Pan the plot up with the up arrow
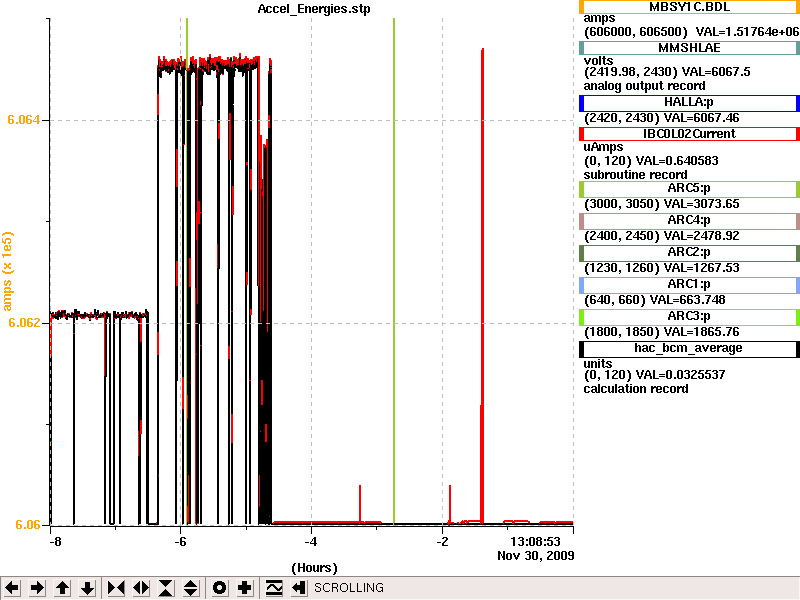The height and width of the screenshot is (600, 800). (x=62, y=588)
